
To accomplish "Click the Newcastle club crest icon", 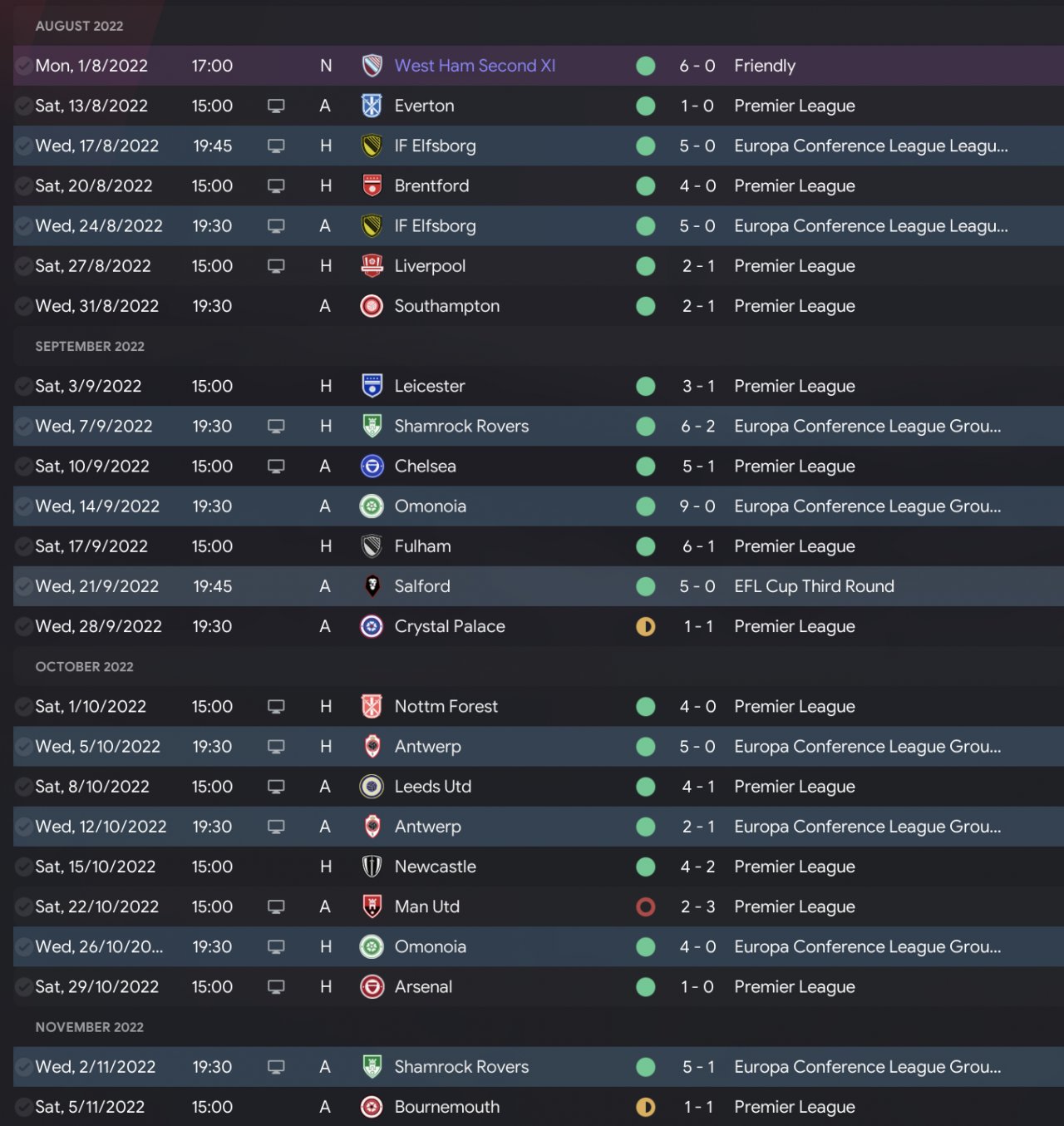I will pos(372,867).
